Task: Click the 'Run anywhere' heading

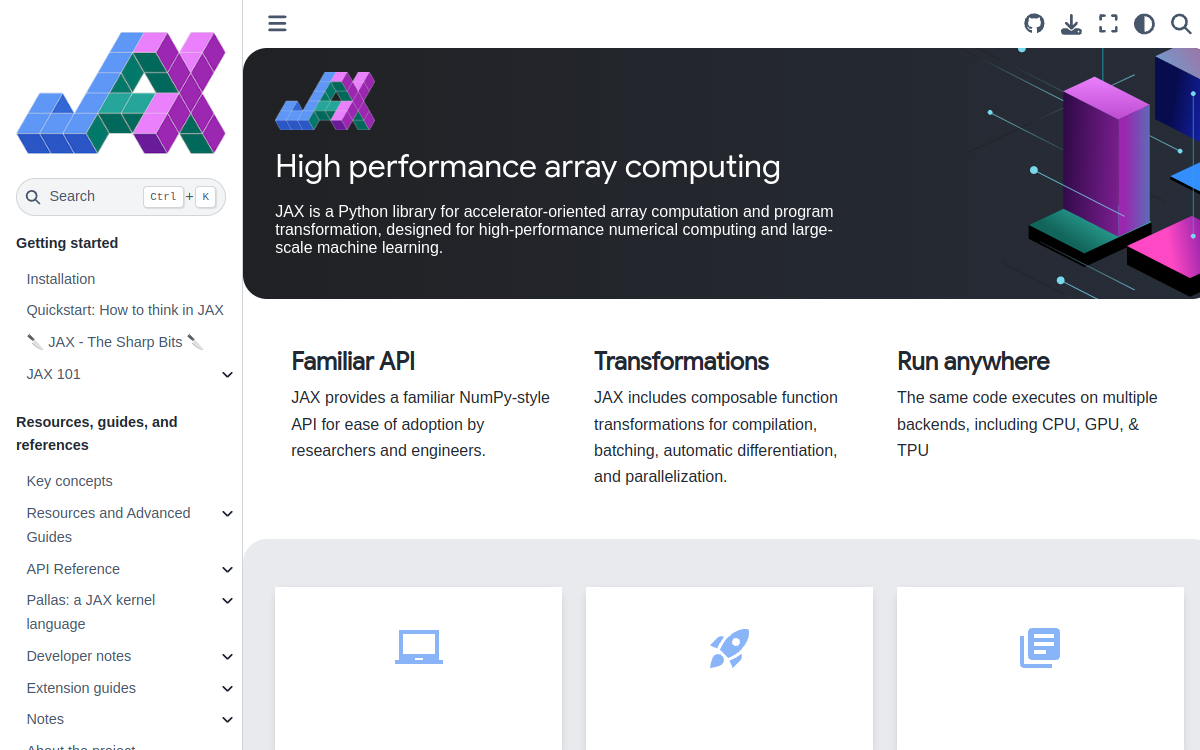Action: [x=973, y=361]
